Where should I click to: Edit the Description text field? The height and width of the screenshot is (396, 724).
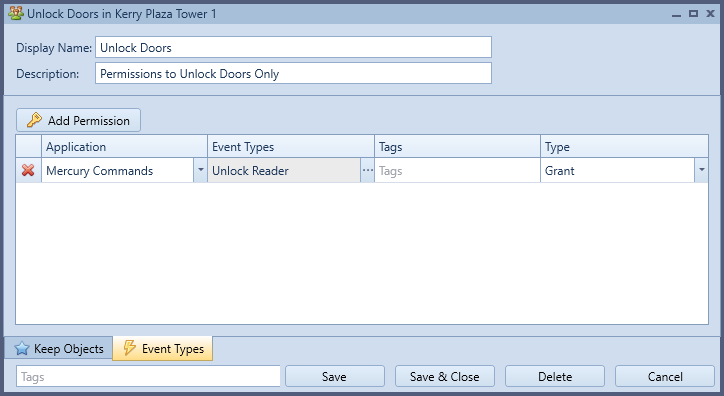tap(293, 73)
